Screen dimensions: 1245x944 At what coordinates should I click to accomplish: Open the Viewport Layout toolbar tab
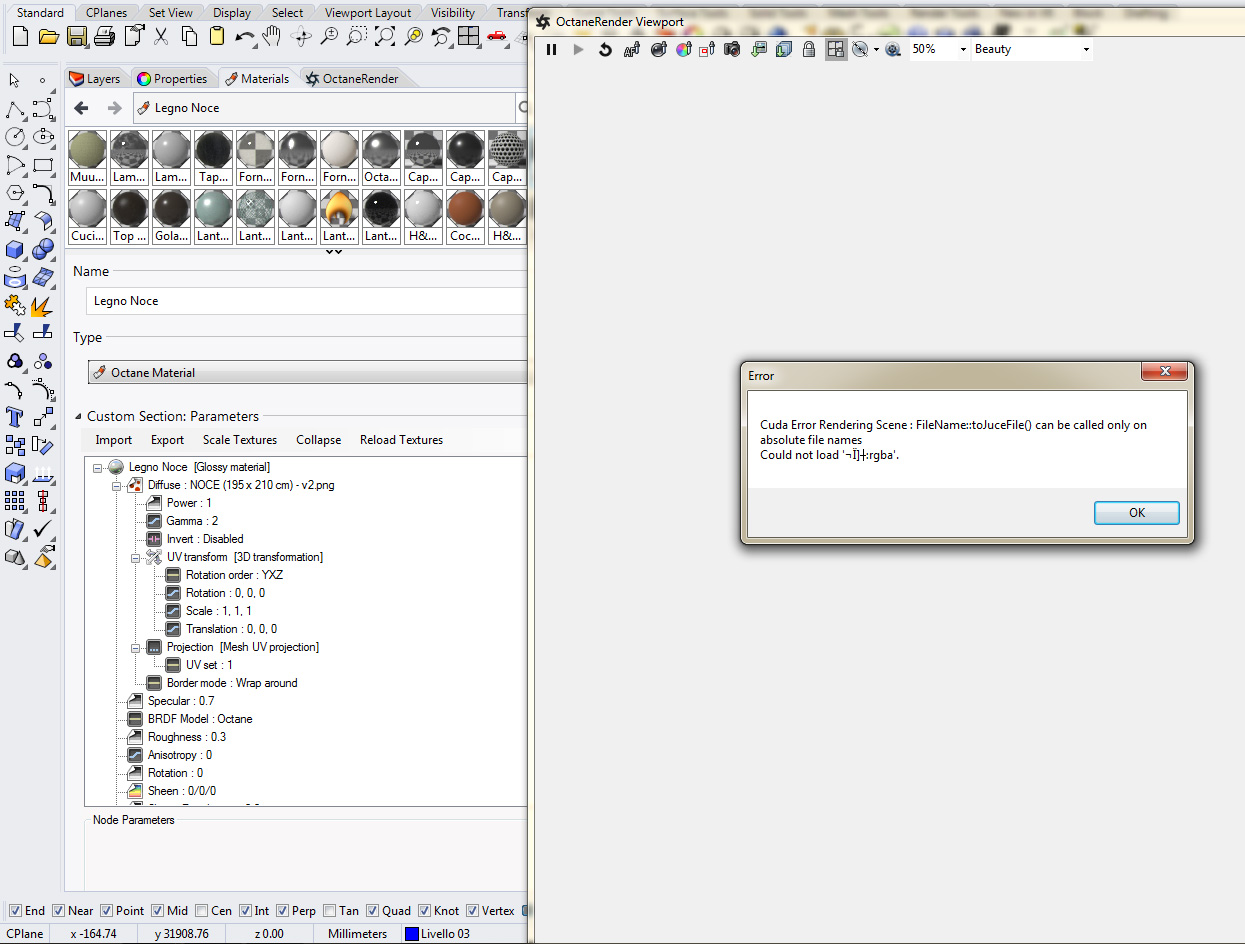click(x=368, y=13)
